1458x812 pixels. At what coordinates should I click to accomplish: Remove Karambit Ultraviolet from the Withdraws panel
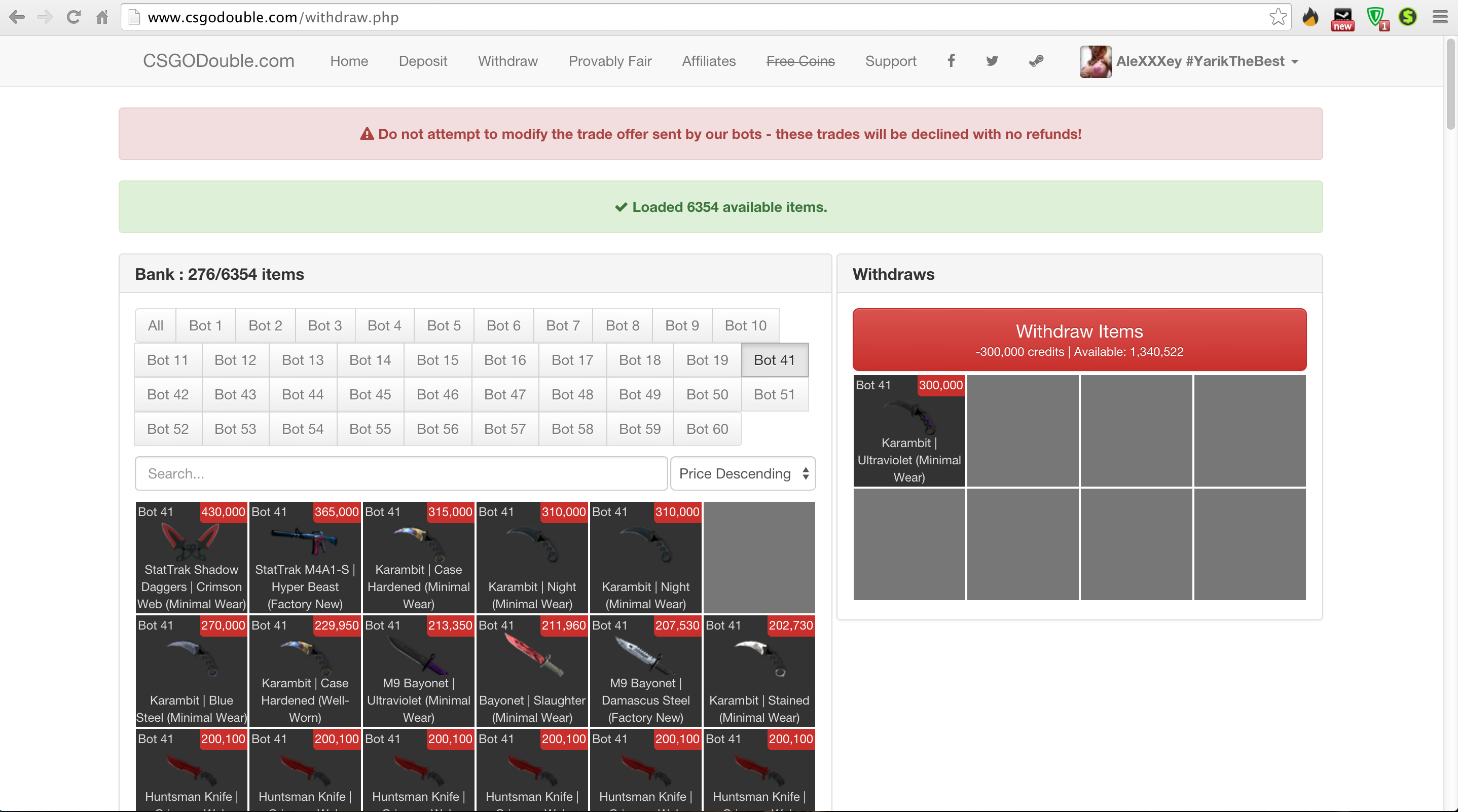pyautogui.click(x=909, y=431)
